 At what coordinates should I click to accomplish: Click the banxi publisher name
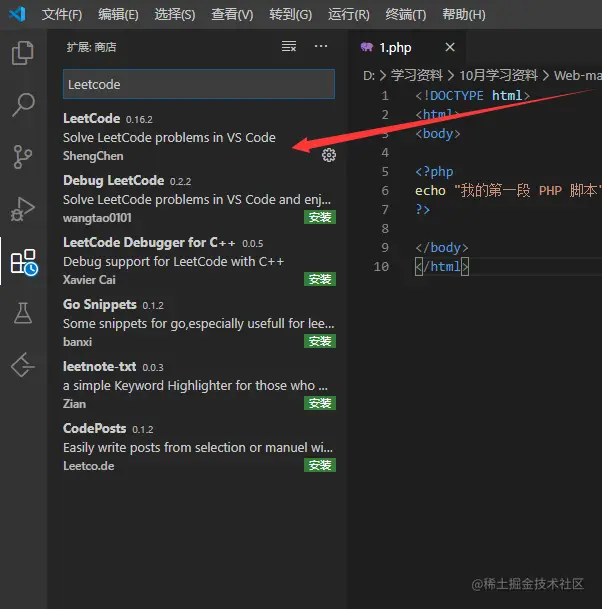(x=78, y=342)
